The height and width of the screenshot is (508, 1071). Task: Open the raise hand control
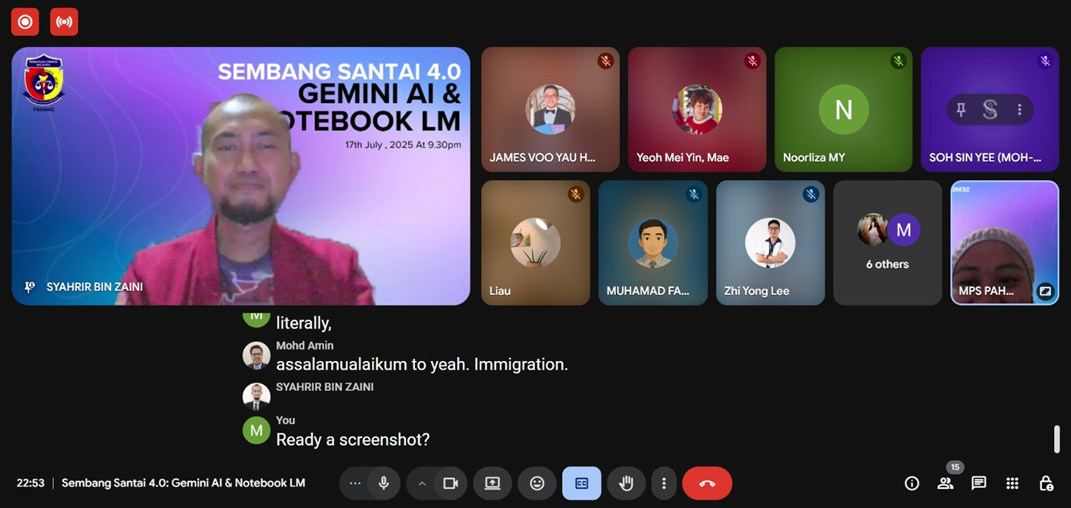[626, 483]
